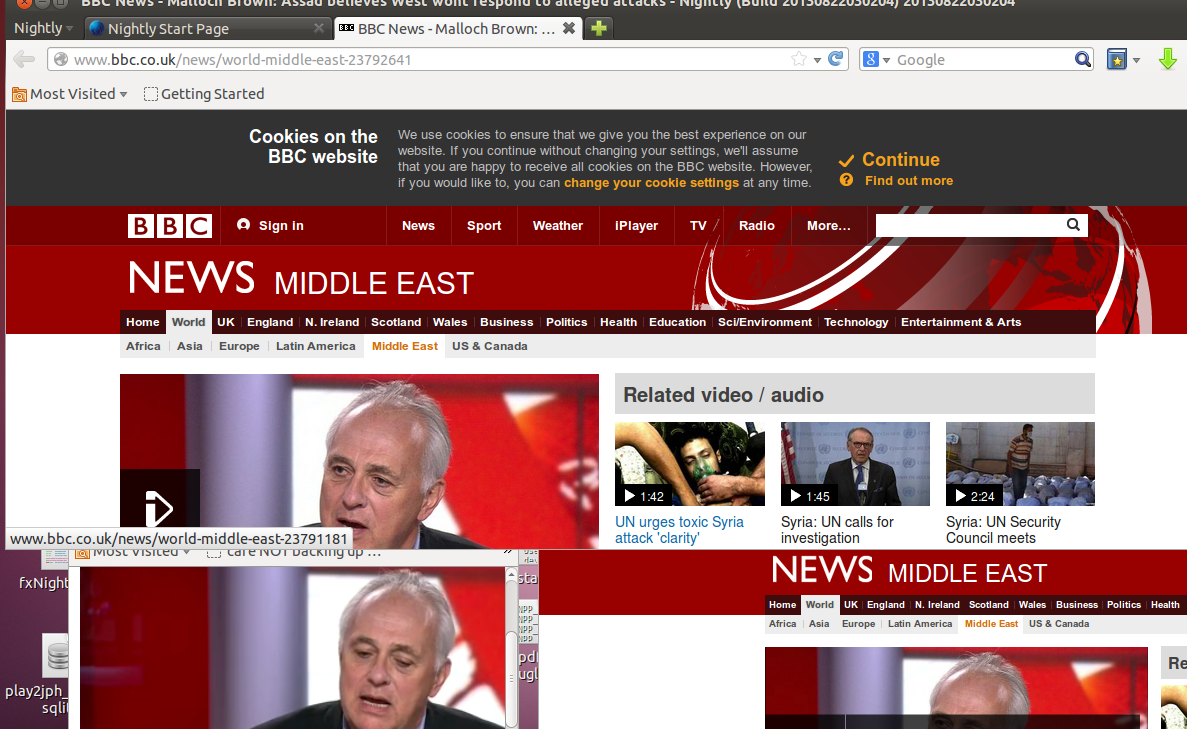The height and width of the screenshot is (729, 1187).
Task: Open the Getting Started bookmark
Action: pos(204,94)
